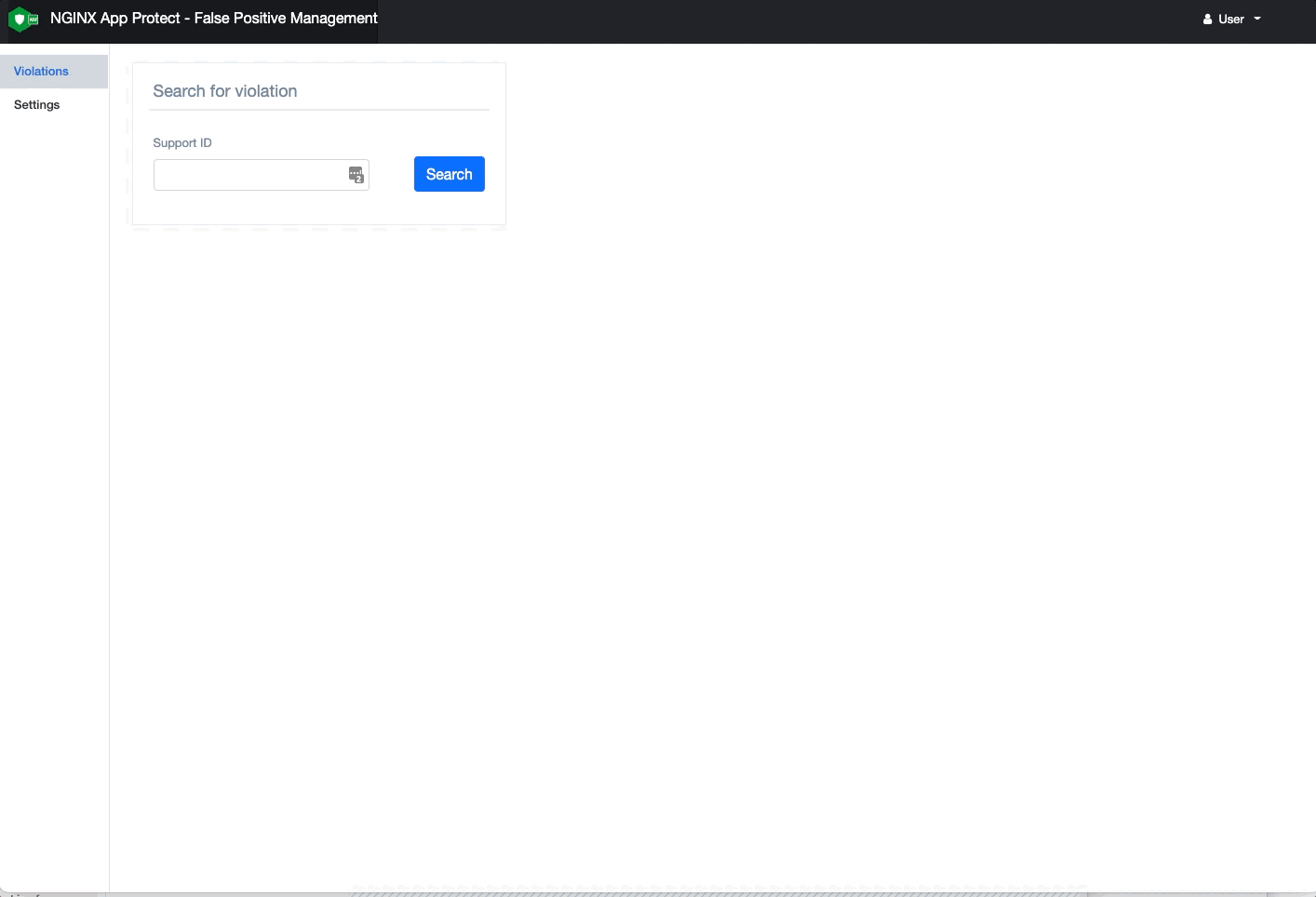Viewport: 1316px width, 897px height.
Task: Open the password manager icon in Support ID field
Action: tap(356, 175)
